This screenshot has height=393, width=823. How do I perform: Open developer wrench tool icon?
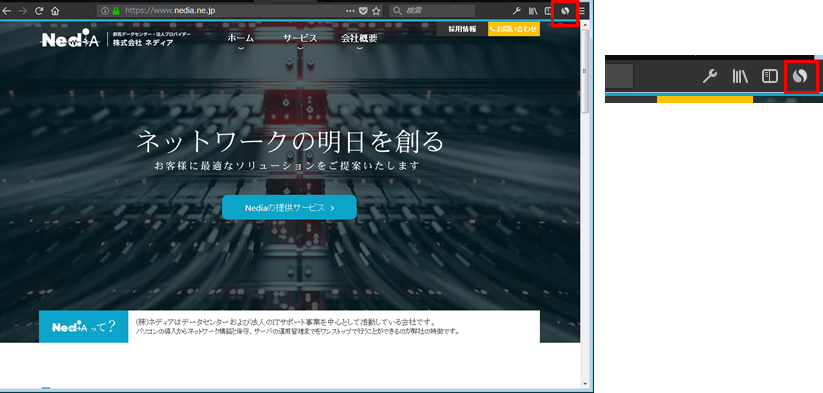[x=516, y=10]
